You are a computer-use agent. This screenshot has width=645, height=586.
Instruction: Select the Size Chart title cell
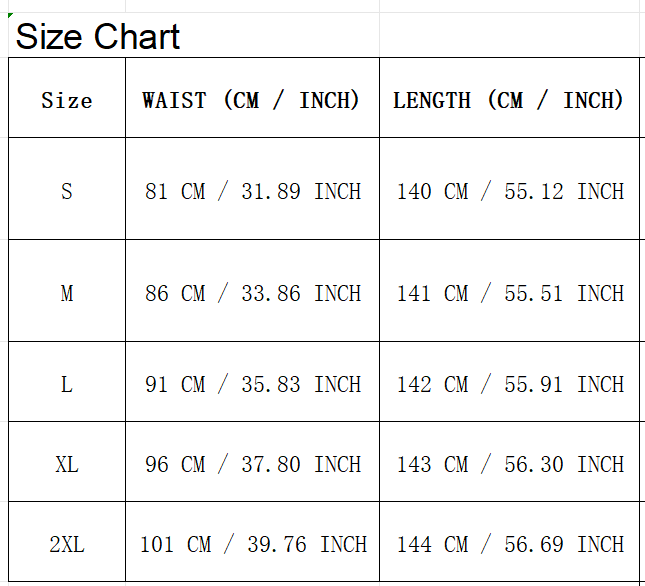[x=67, y=35]
